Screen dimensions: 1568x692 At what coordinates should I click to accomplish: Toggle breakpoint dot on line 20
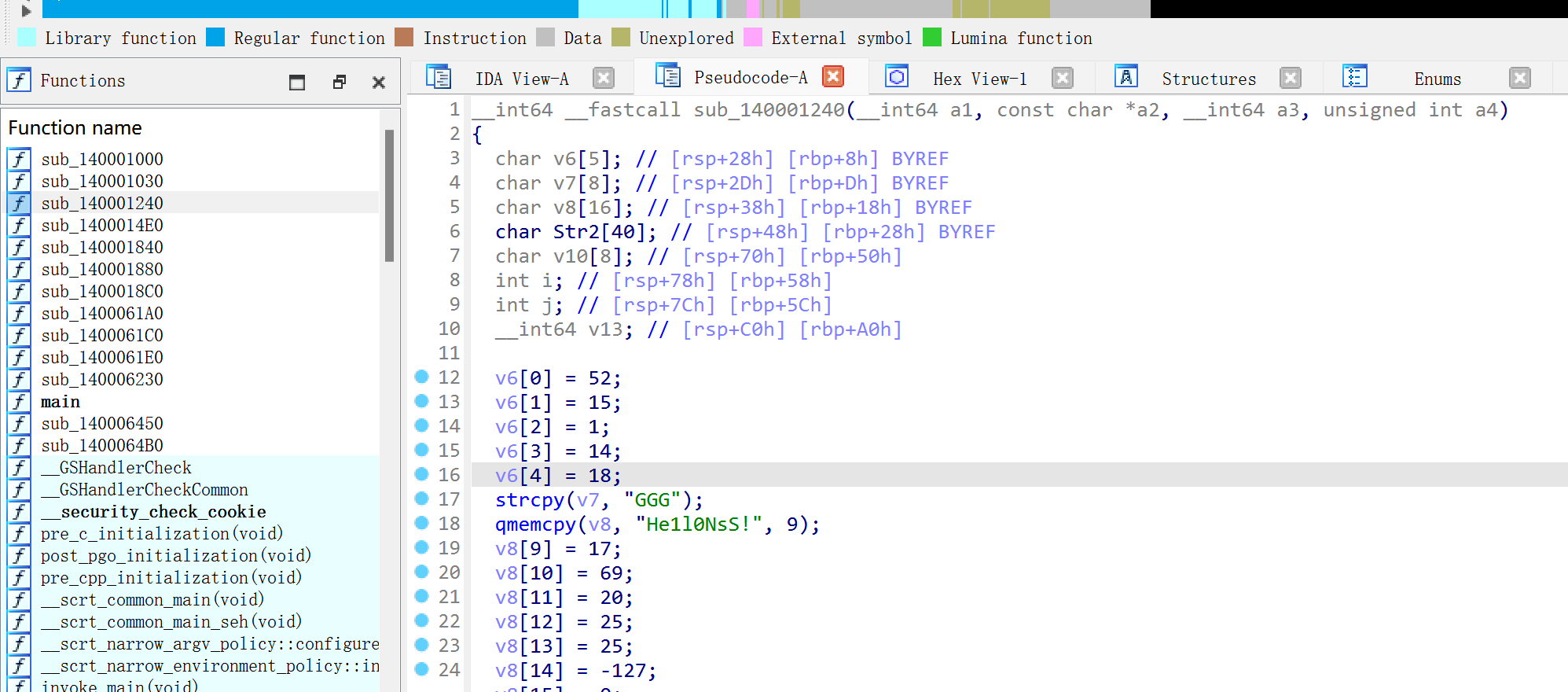pyautogui.click(x=421, y=572)
